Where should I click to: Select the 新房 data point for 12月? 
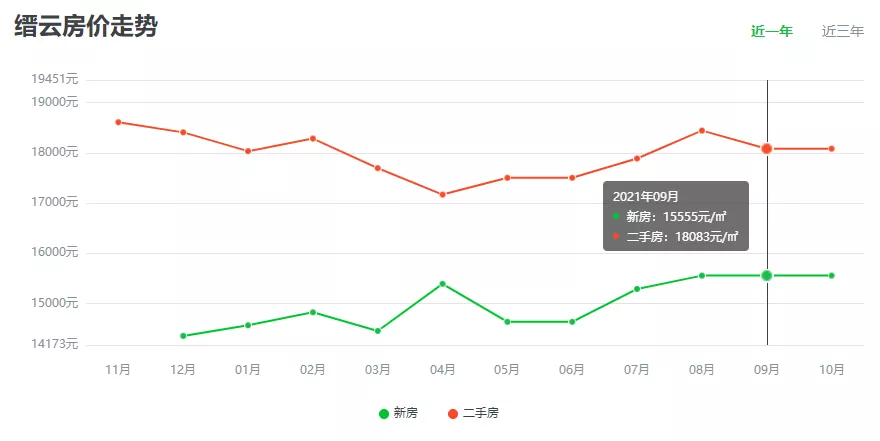183,336
